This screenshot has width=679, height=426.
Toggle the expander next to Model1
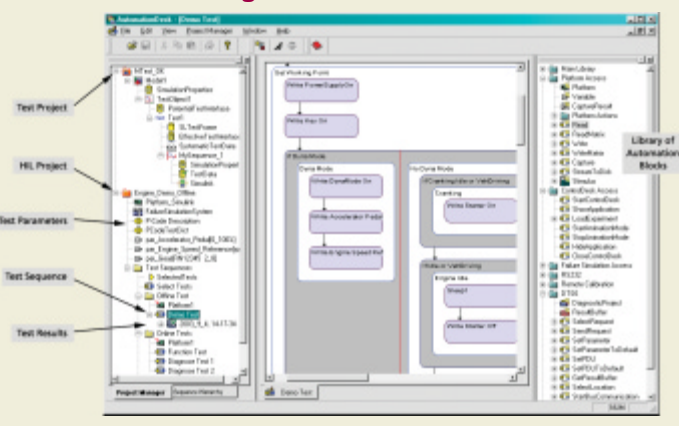click(x=128, y=81)
